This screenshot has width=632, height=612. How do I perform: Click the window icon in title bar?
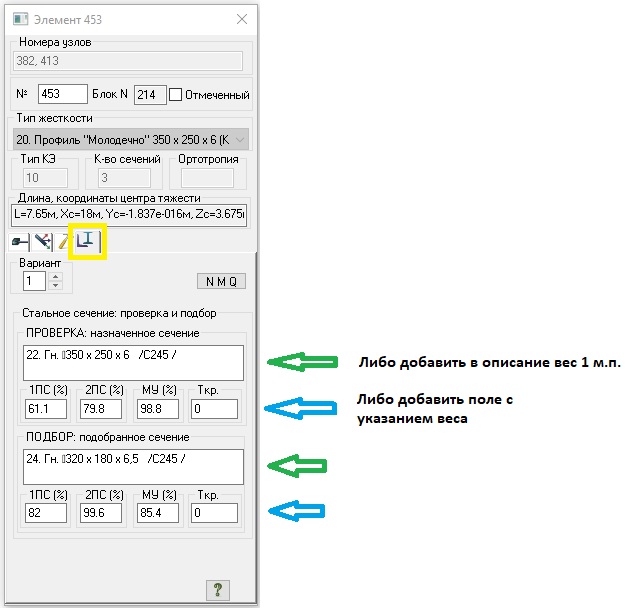click(x=21, y=19)
